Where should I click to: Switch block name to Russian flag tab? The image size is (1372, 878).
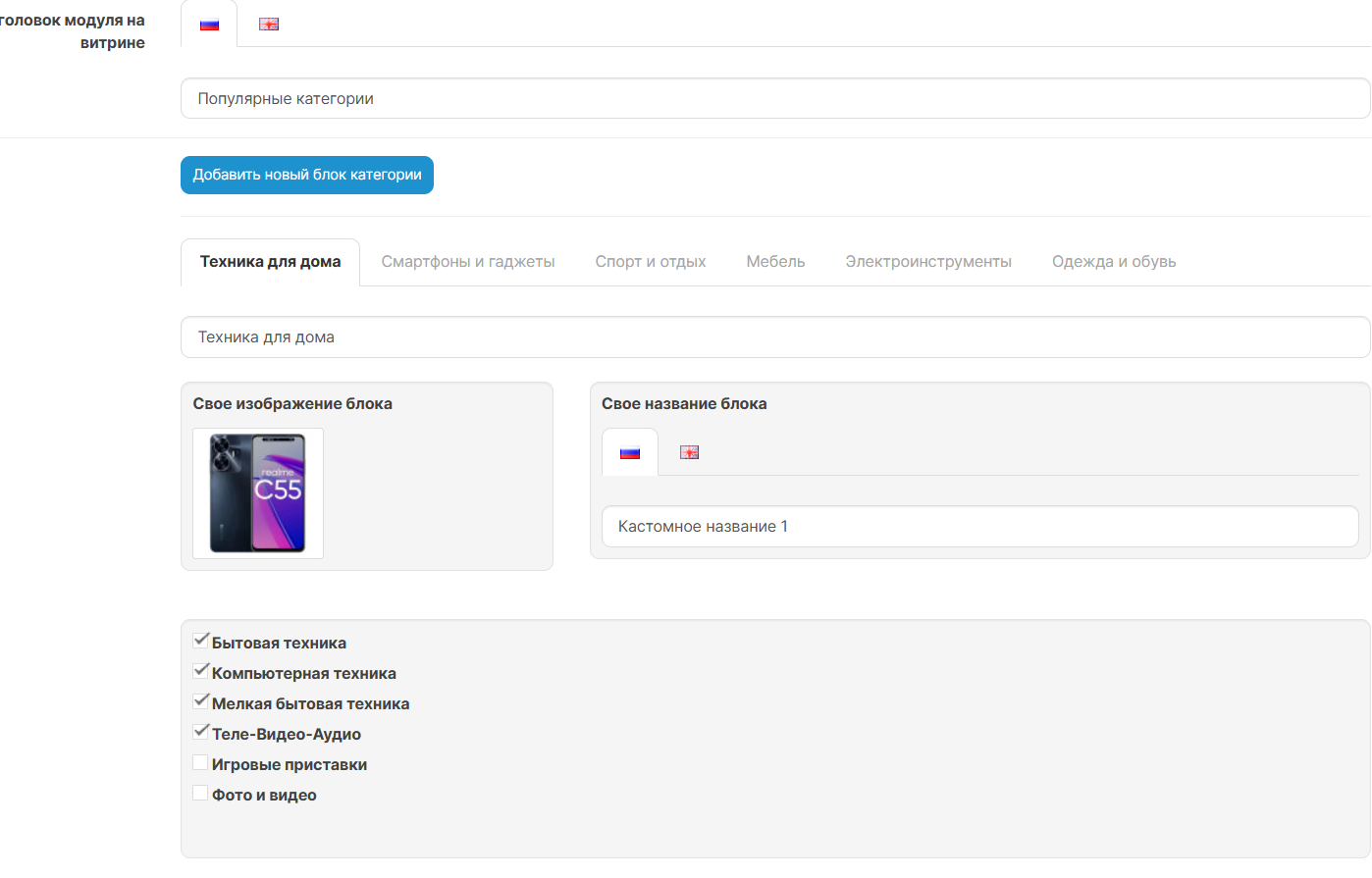point(630,452)
